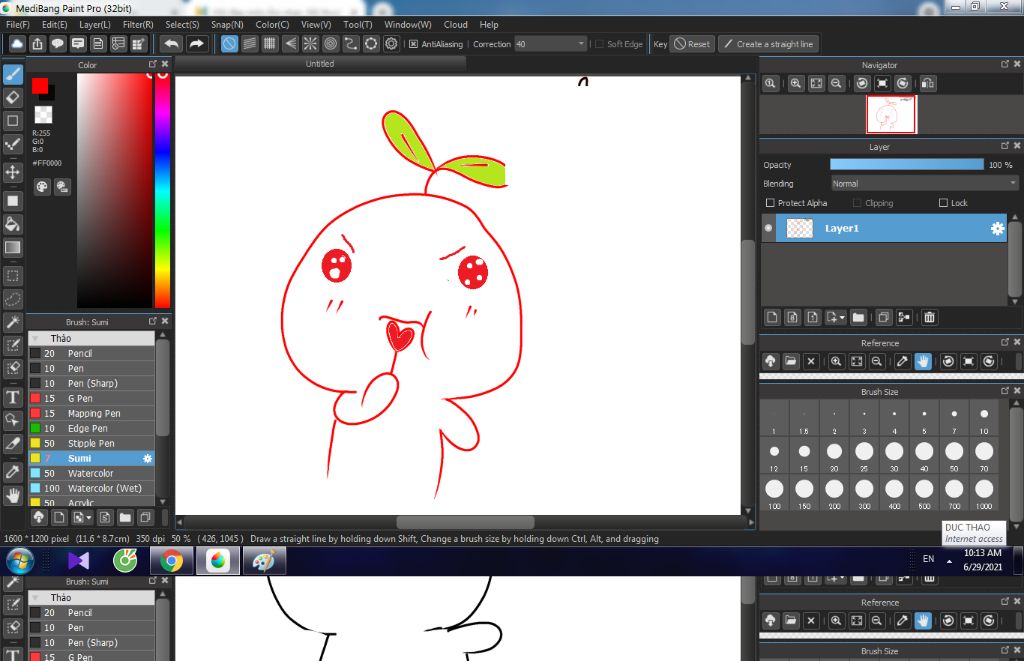The image size is (1024, 661).
Task: Add a new layer folder
Action: click(858, 317)
